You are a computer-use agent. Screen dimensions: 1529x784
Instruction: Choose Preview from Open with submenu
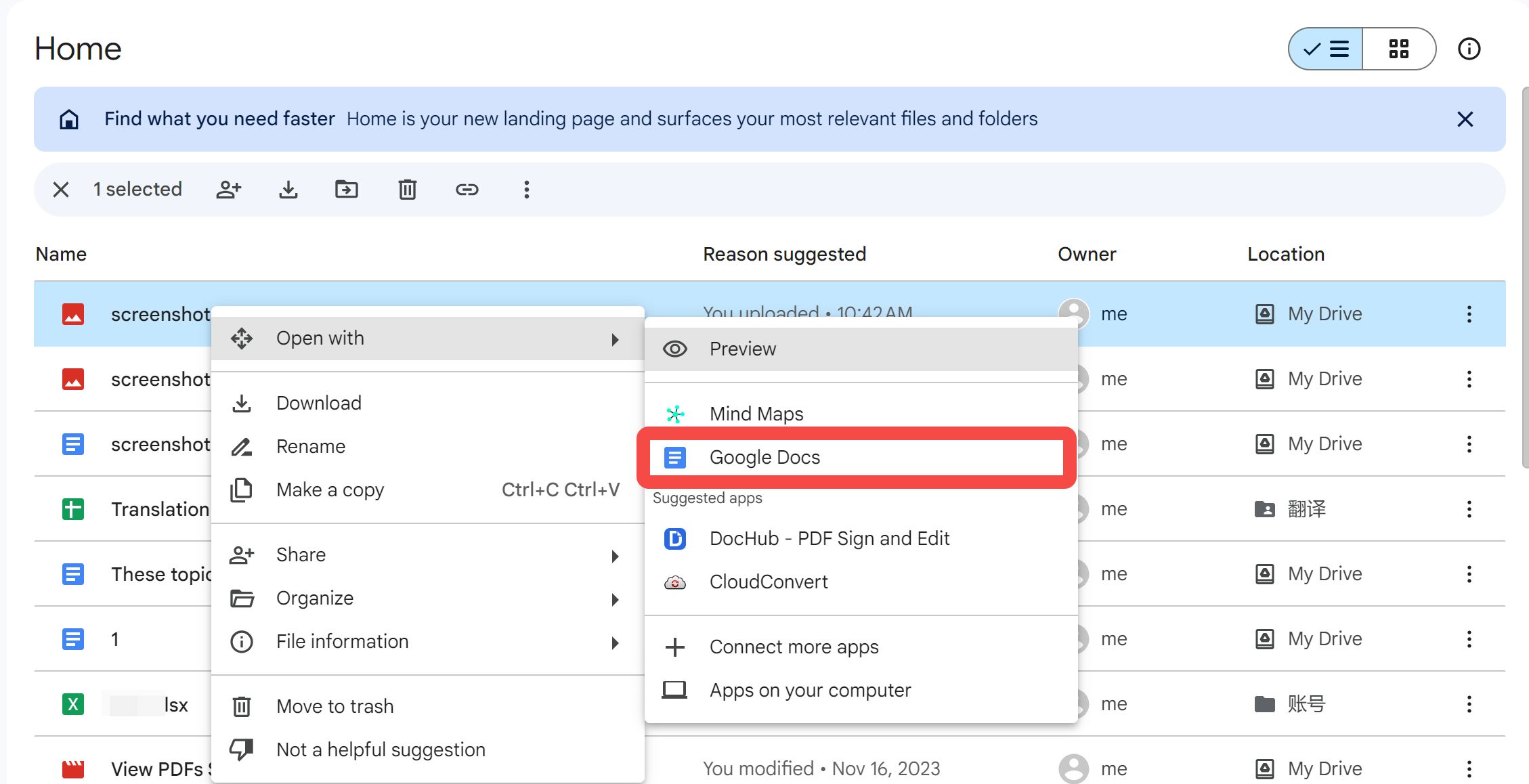point(742,349)
